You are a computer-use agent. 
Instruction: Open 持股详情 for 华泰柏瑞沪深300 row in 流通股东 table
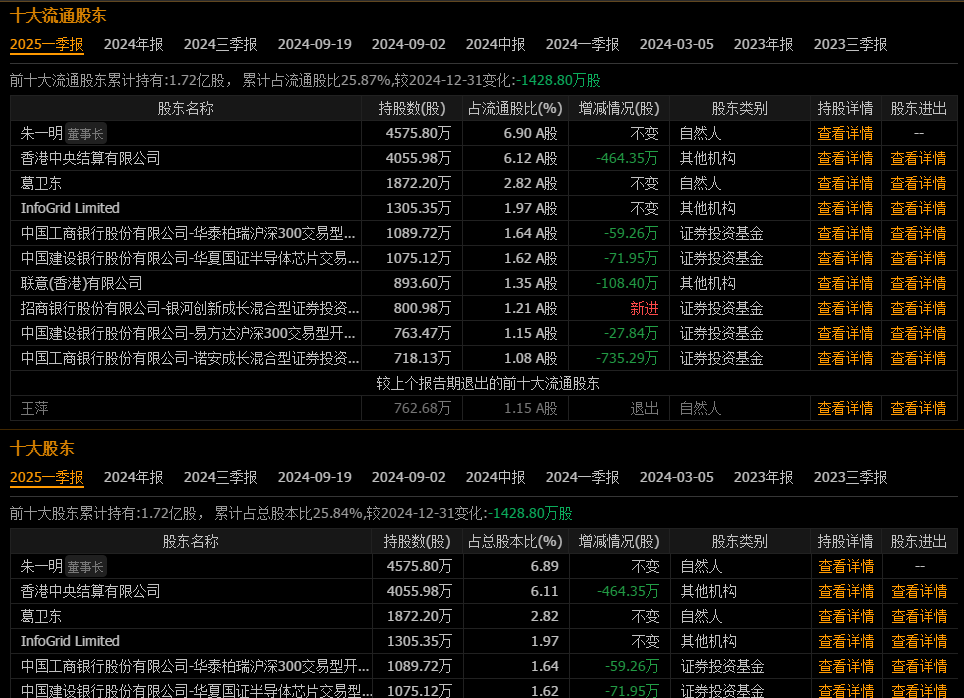click(x=845, y=234)
